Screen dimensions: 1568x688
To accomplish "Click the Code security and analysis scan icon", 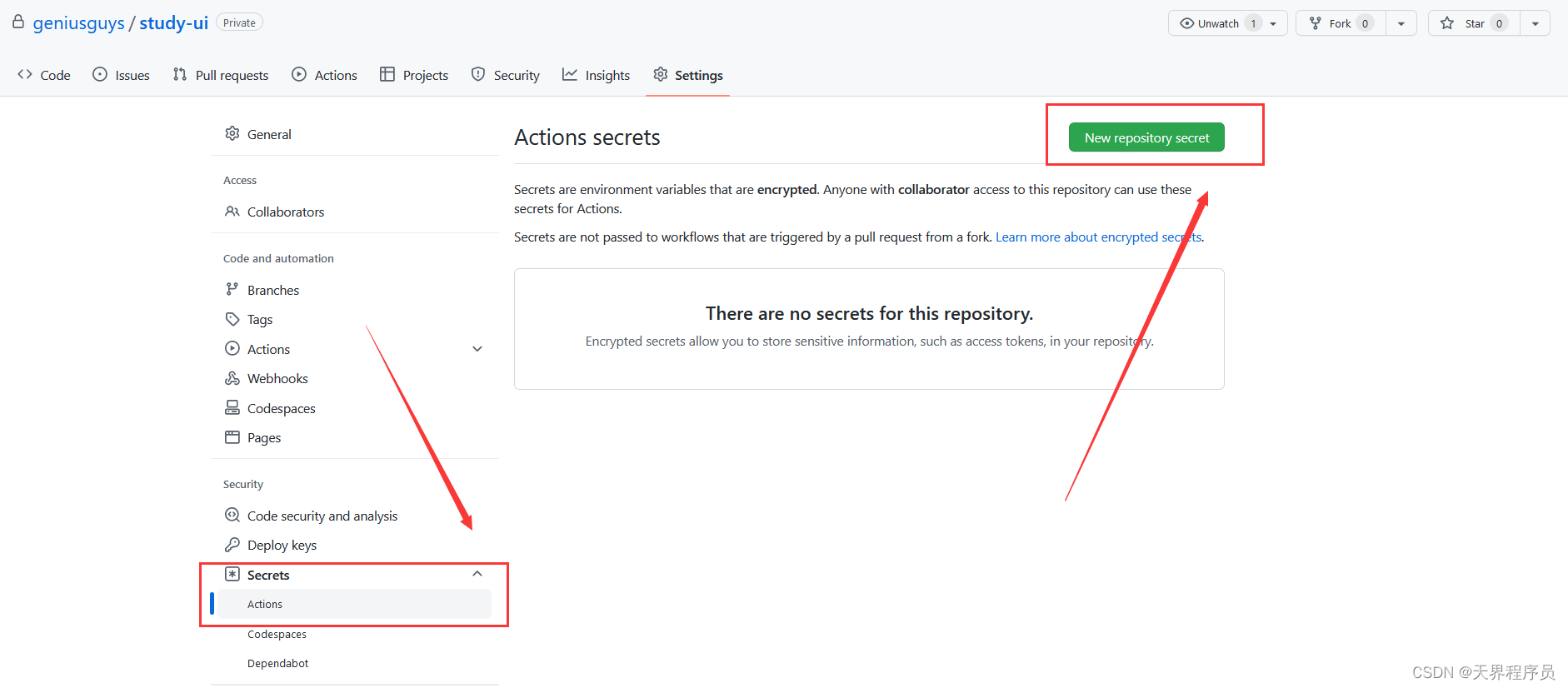I will coord(232,515).
